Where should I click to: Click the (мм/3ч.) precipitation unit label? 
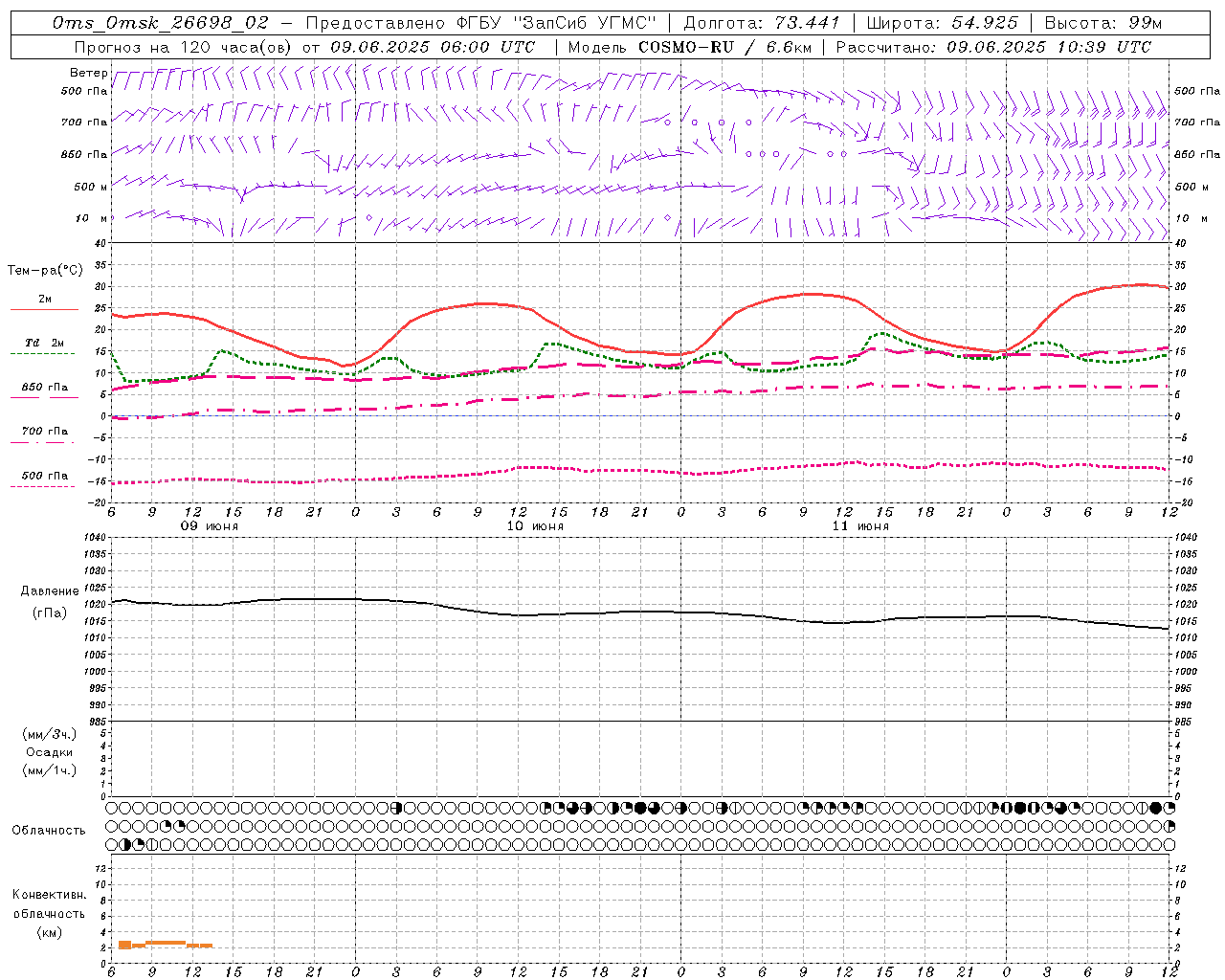[x=50, y=734]
